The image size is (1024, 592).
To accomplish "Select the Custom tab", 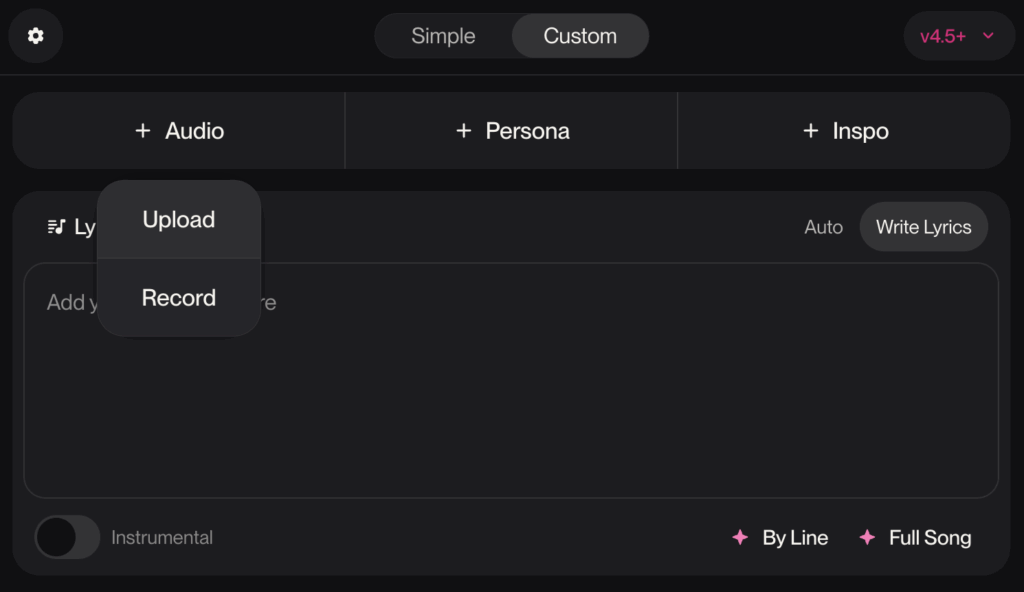I will pos(580,36).
